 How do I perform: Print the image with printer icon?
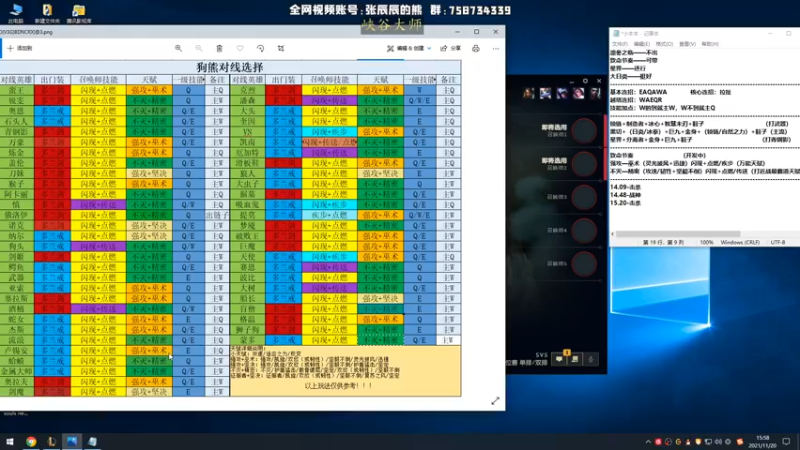[476, 48]
